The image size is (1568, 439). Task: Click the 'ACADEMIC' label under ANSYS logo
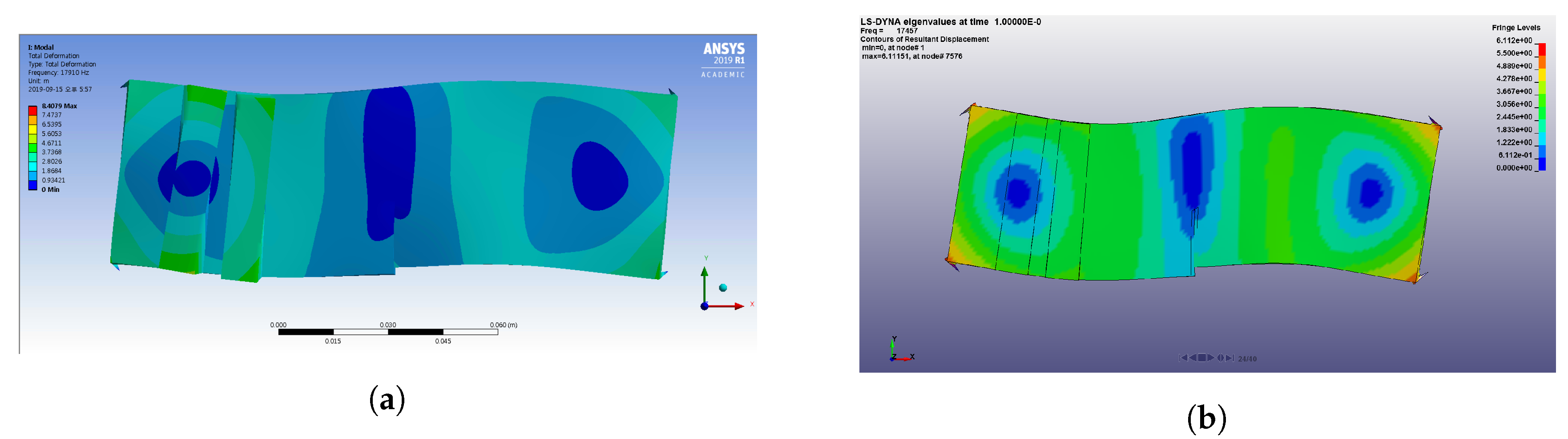pyautogui.click(x=722, y=74)
